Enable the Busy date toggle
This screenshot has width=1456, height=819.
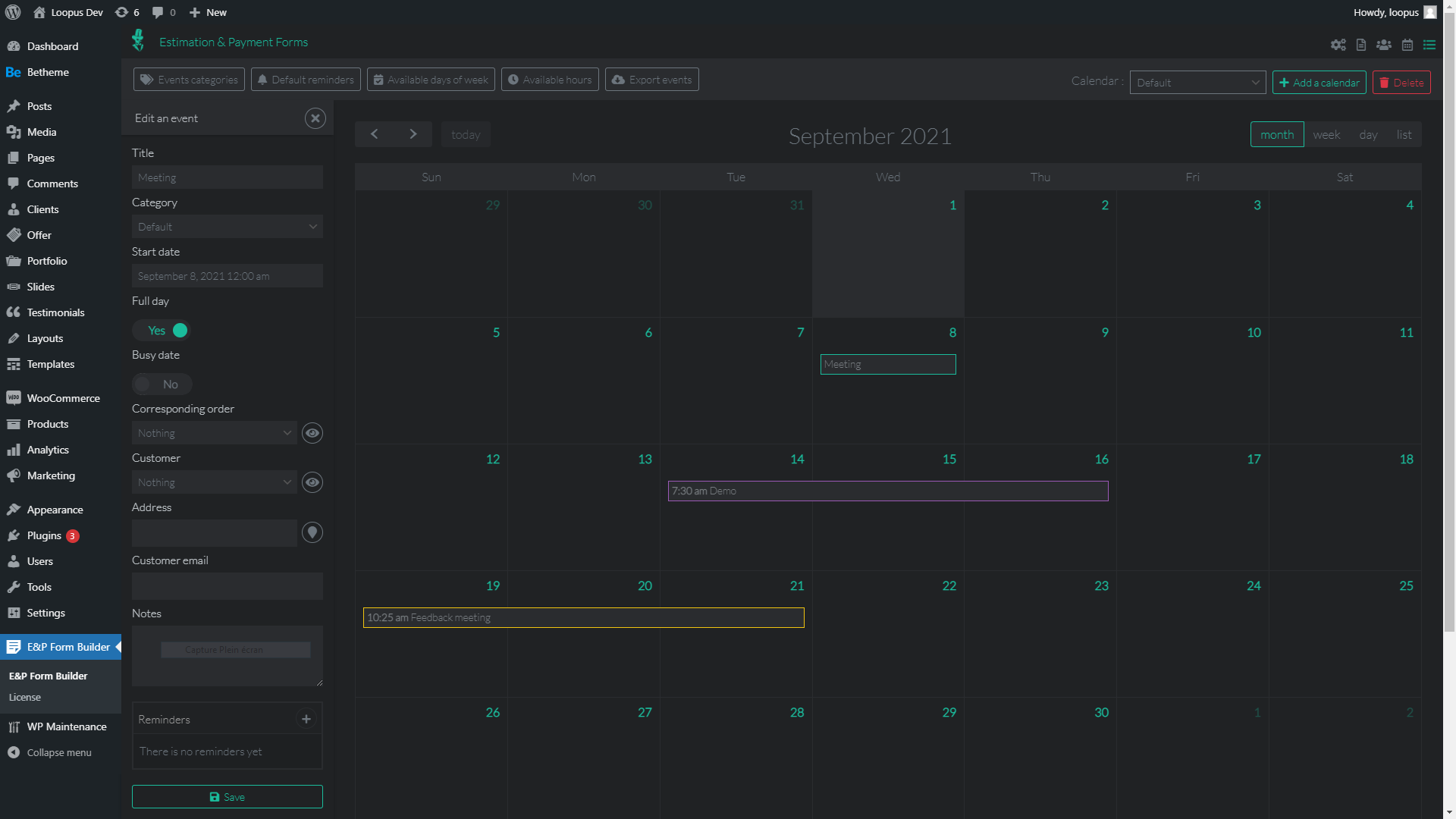(x=162, y=384)
